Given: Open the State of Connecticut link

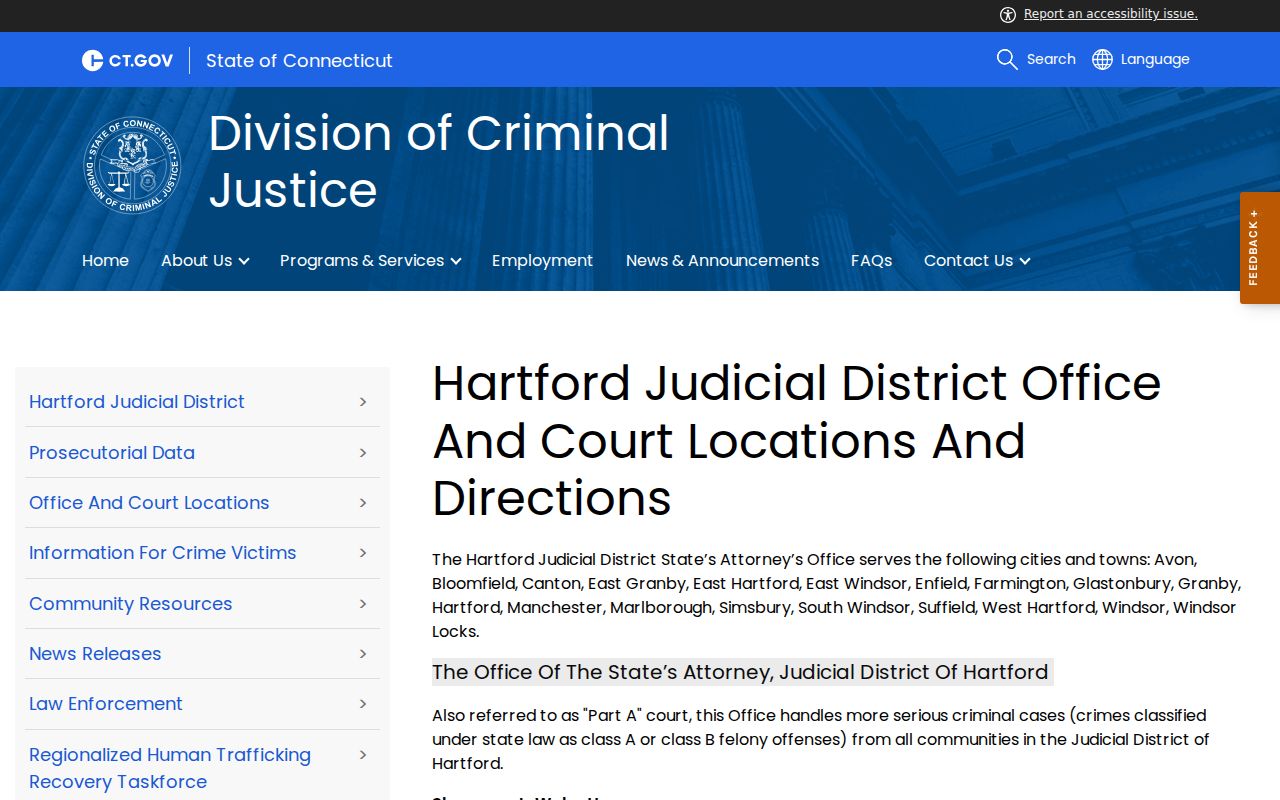Looking at the screenshot, I should tap(299, 60).
